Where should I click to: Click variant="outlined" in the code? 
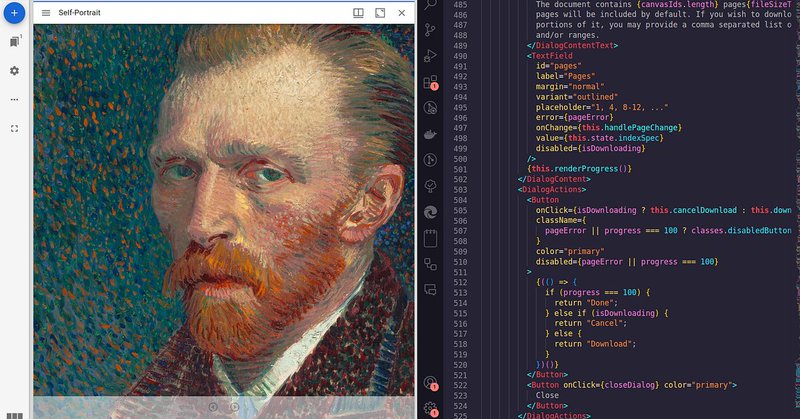point(577,96)
